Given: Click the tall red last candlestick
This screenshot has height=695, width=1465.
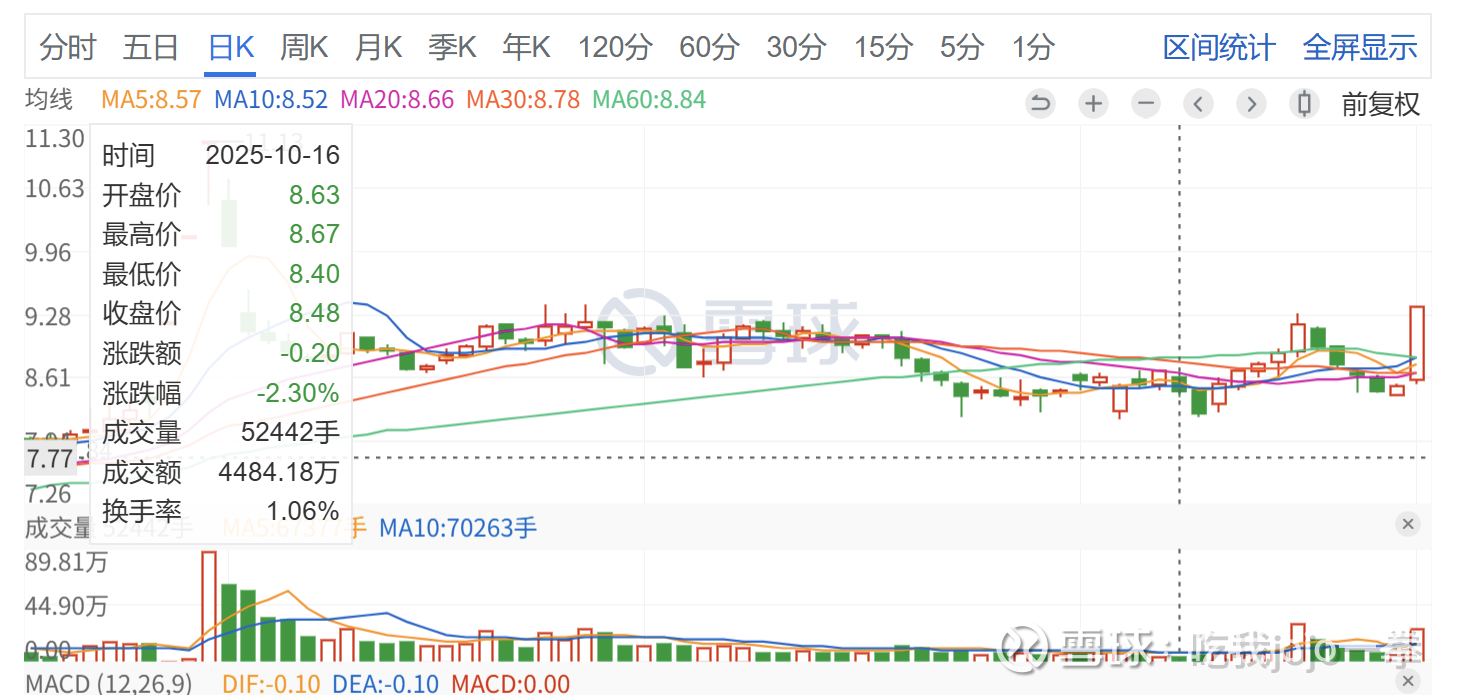Looking at the screenshot, I should [x=1417, y=343].
